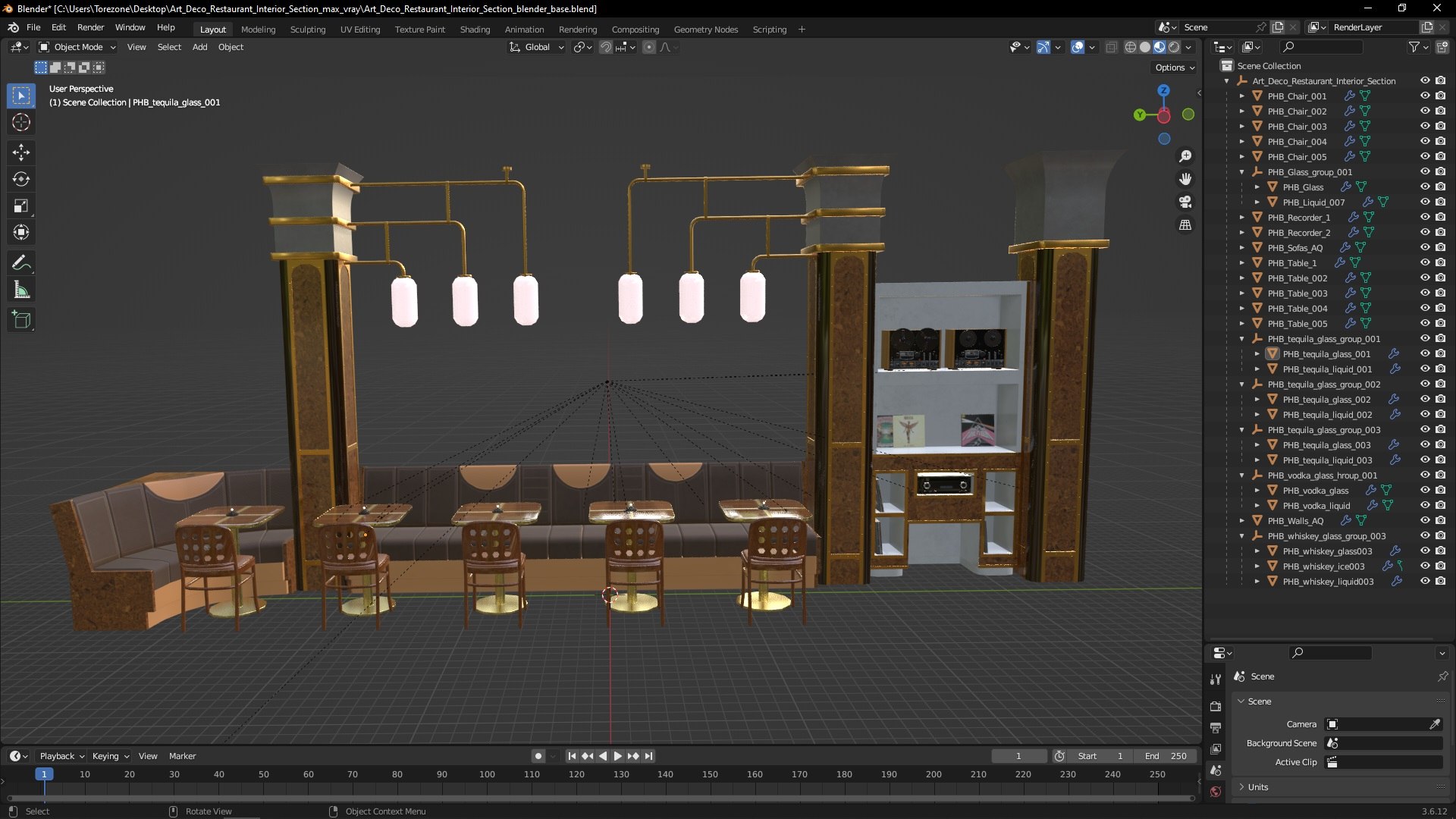Play the animation forward
This screenshot has width=1456, height=819.
pyautogui.click(x=617, y=756)
